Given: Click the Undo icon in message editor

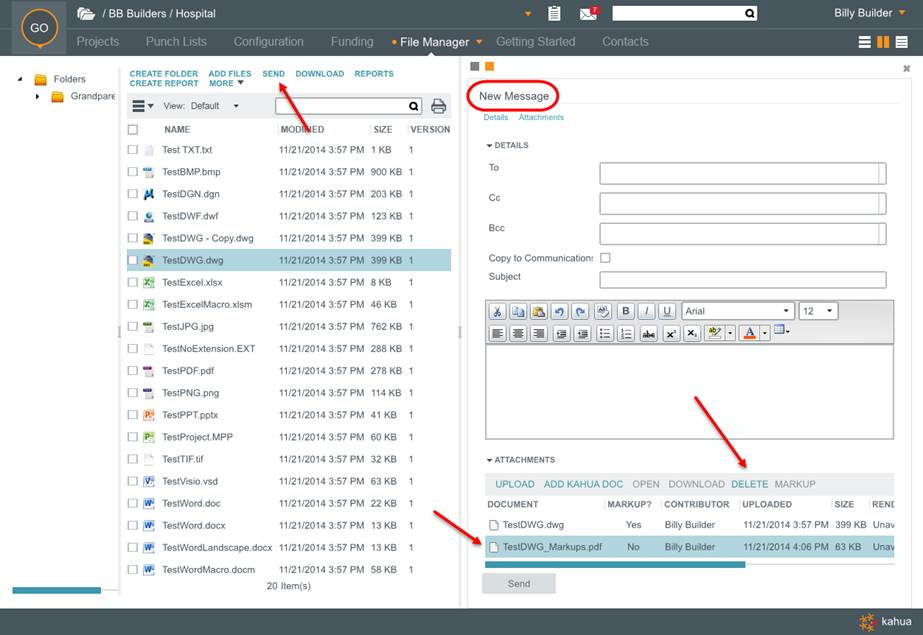Looking at the screenshot, I should pos(559,311).
